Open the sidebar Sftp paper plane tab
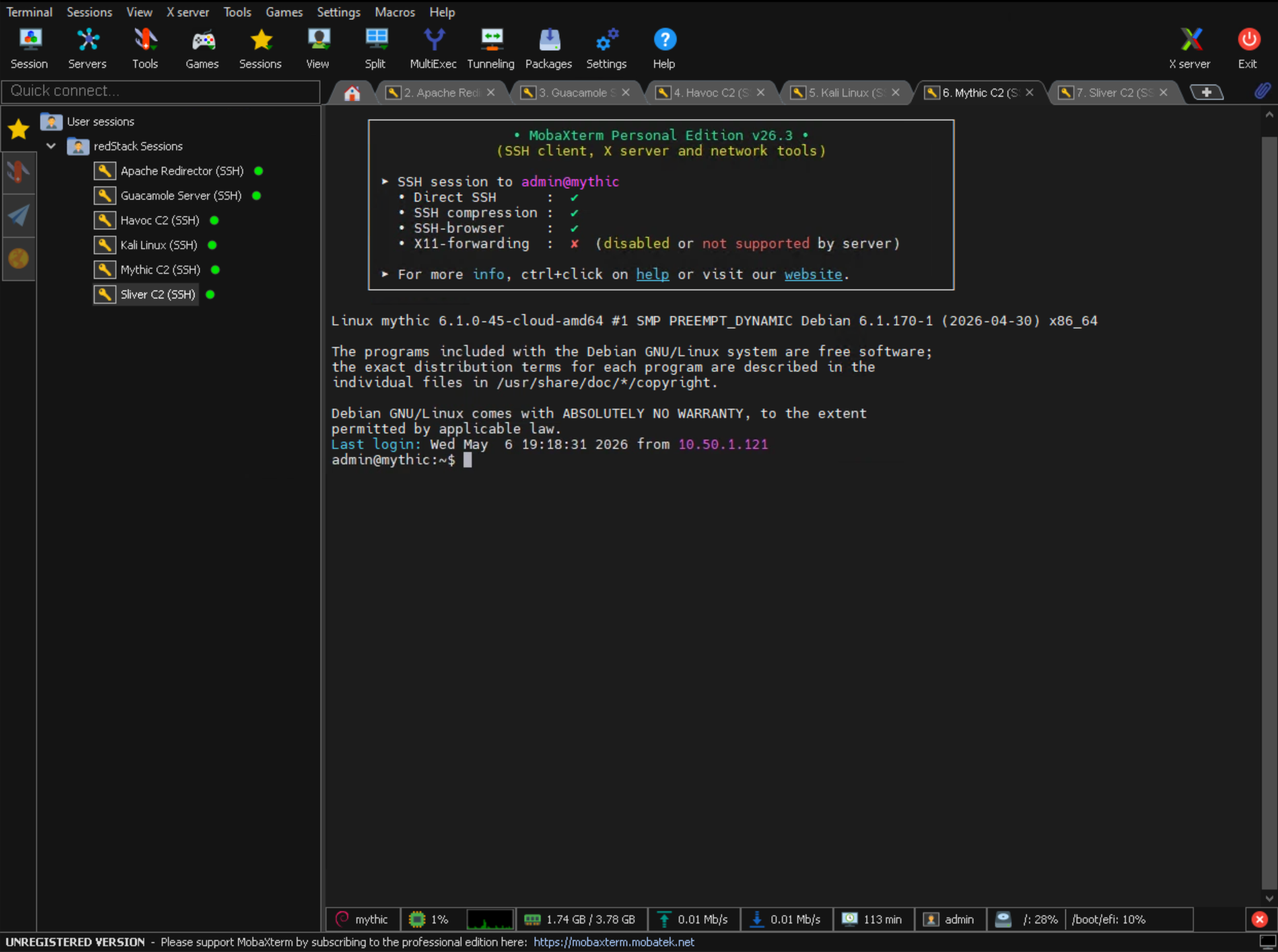The height and width of the screenshot is (952, 1278). (x=19, y=216)
